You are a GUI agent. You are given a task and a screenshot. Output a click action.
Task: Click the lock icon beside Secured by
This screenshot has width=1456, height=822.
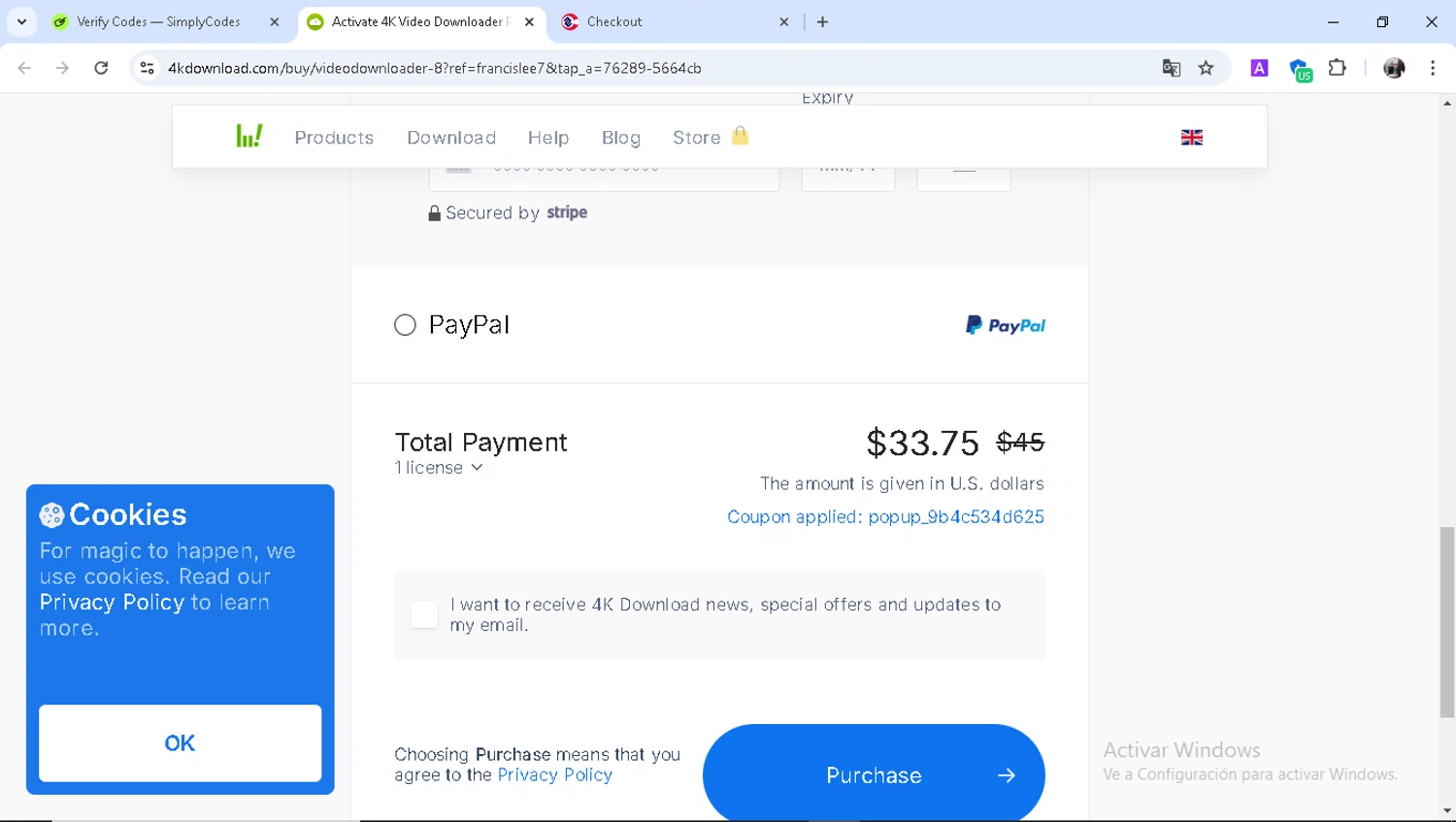(434, 214)
